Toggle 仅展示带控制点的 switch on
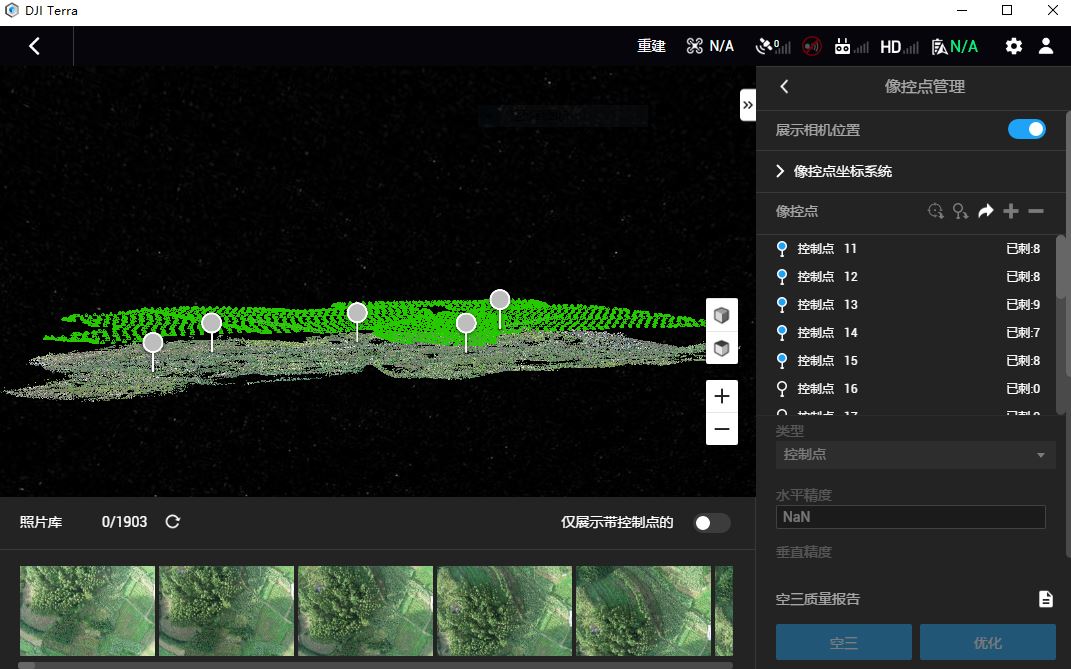Viewport: 1071px width, 669px height. pyautogui.click(x=712, y=523)
